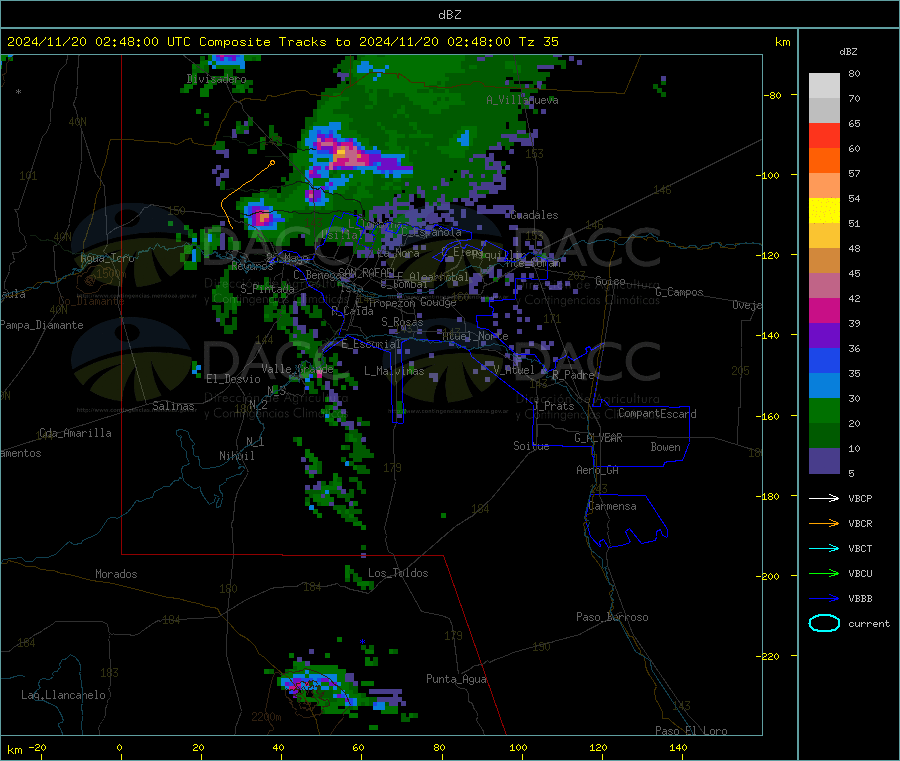Select the magenta 39 dBZ color swatch

[x=824, y=310]
